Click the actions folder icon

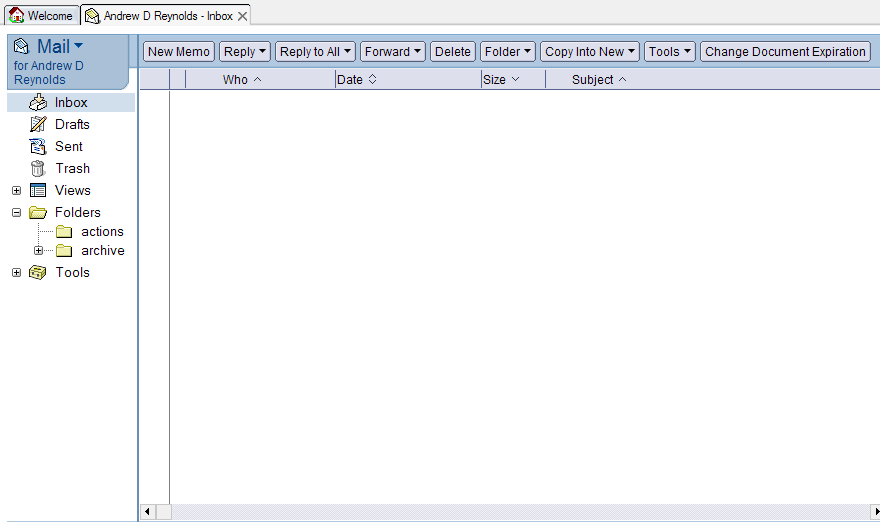tap(64, 232)
